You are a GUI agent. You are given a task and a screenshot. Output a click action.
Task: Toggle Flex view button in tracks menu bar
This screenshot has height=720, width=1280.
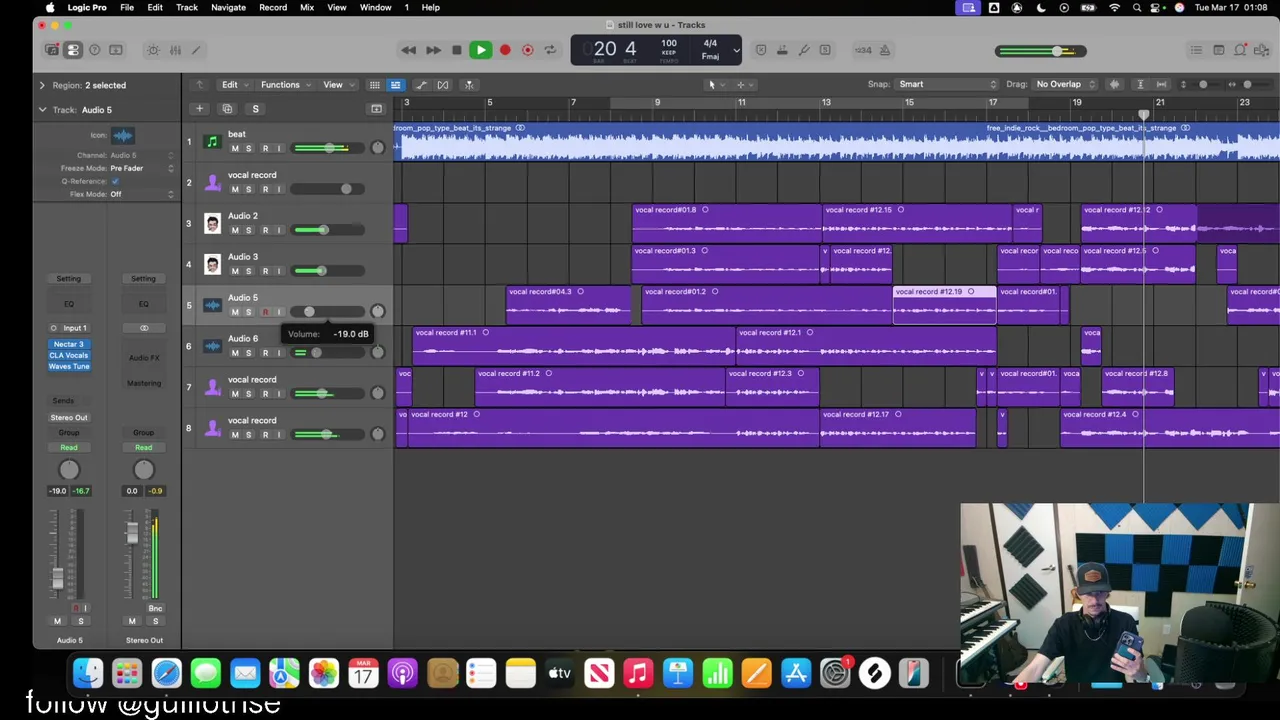click(443, 85)
